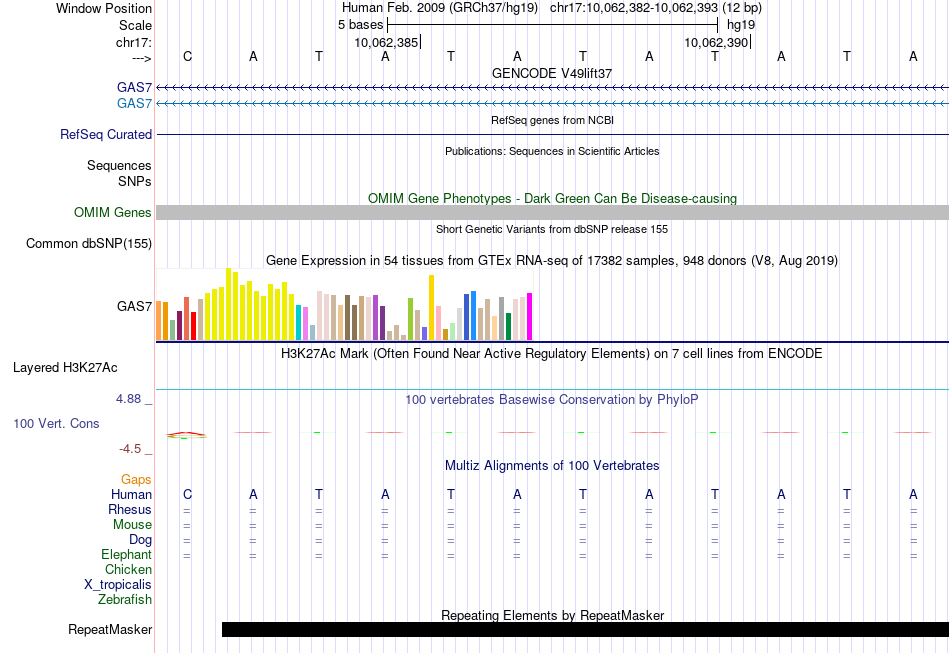Click 100 vertebrates Basewise Conservation by PhyloP title

click(552, 400)
